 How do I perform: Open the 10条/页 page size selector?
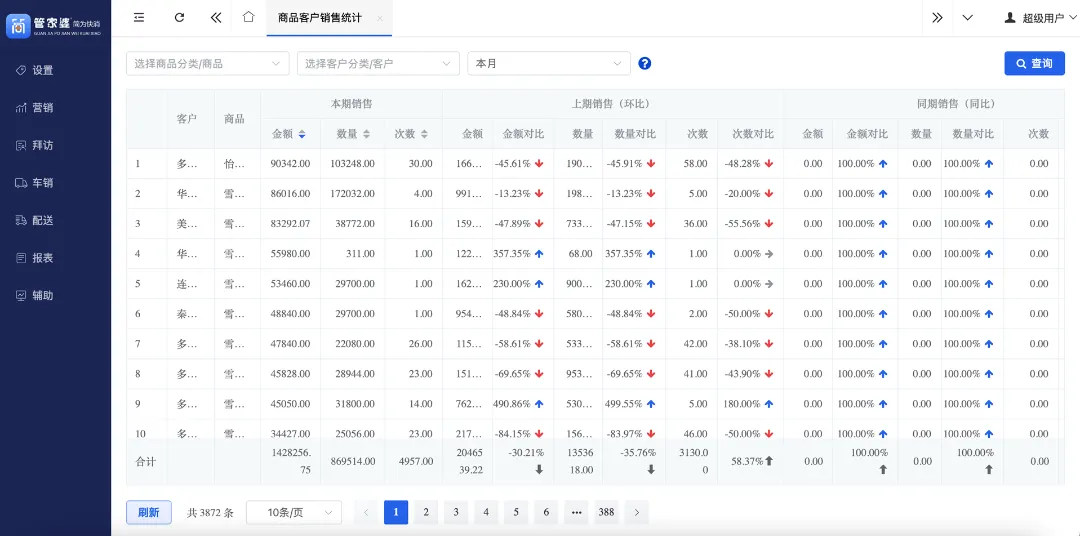[x=293, y=512]
